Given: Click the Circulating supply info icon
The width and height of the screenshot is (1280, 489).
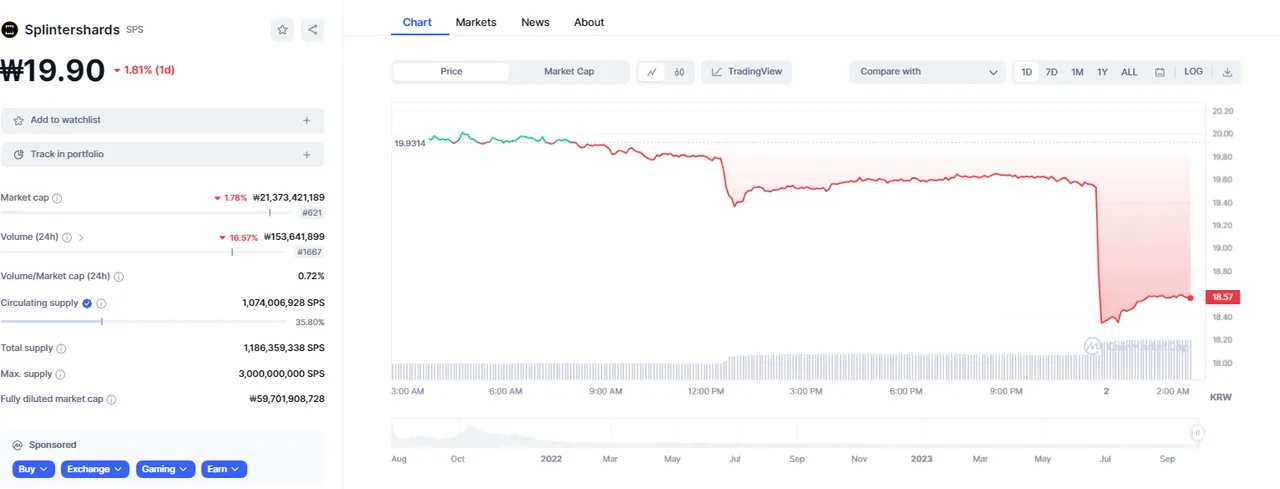Looking at the screenshot, I should [x=102, y=303].
